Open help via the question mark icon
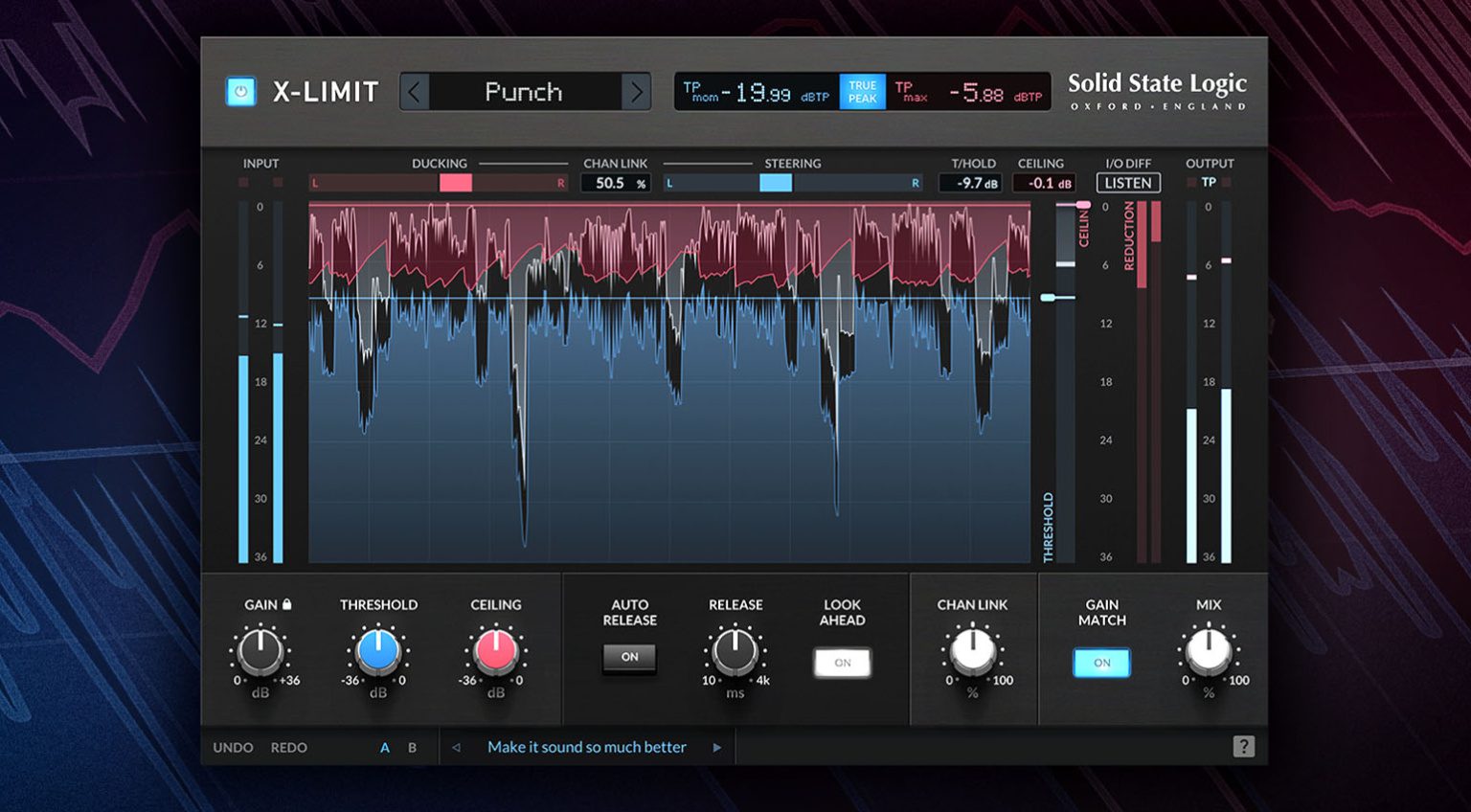Image resolution: width=1471 pixels, height=812 pixels. click(x=1246, y=746)
